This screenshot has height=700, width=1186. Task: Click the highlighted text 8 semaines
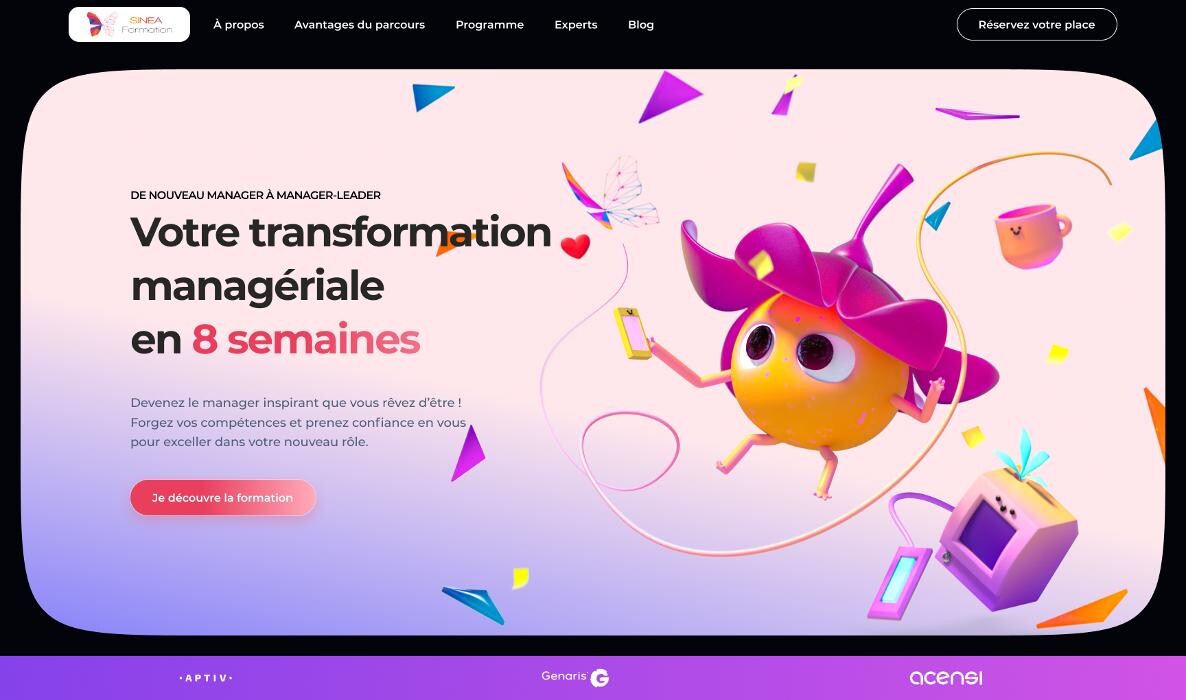pyautogui.click(x=305, y=340)
